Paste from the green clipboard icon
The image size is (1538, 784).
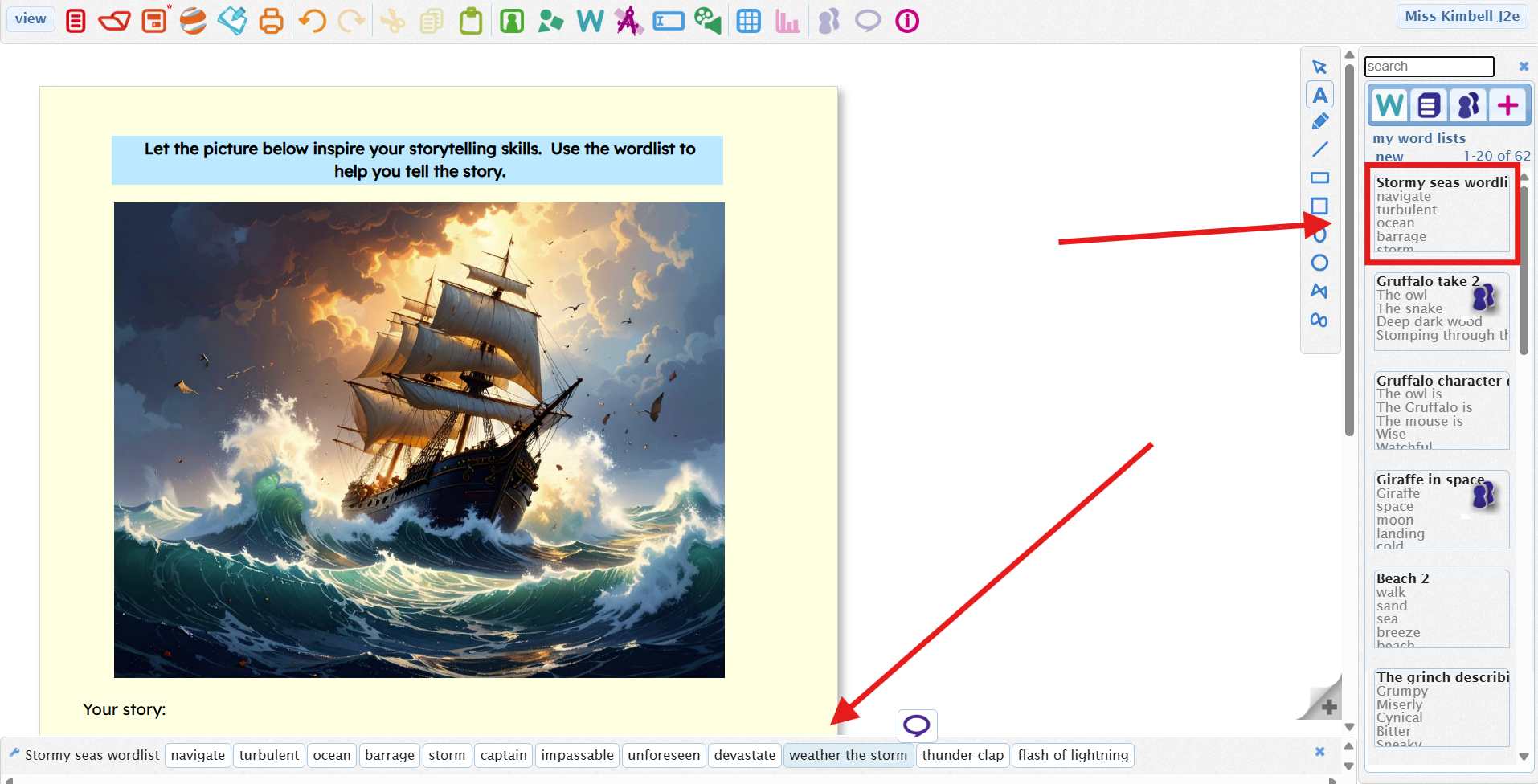[x=471, y=21]
